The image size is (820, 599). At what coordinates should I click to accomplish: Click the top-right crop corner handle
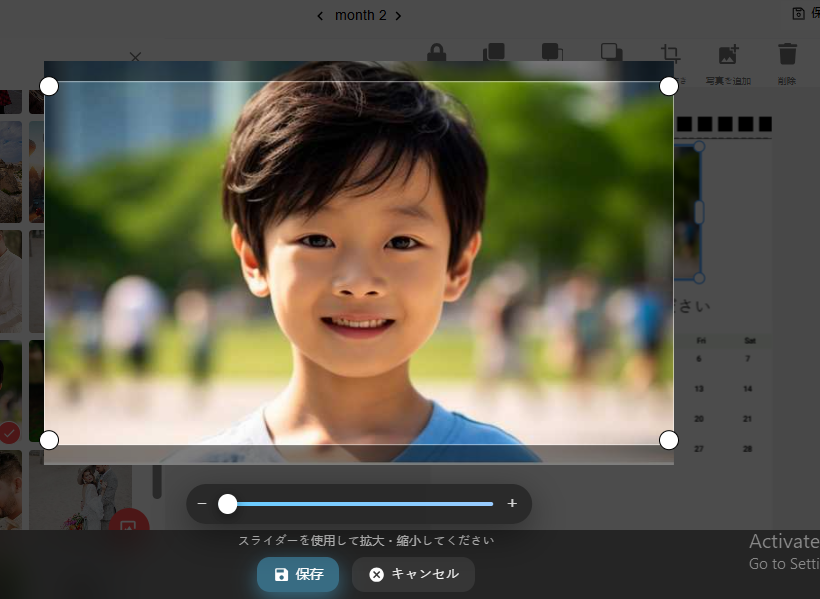pyautogui.click(x=669, y=87)
